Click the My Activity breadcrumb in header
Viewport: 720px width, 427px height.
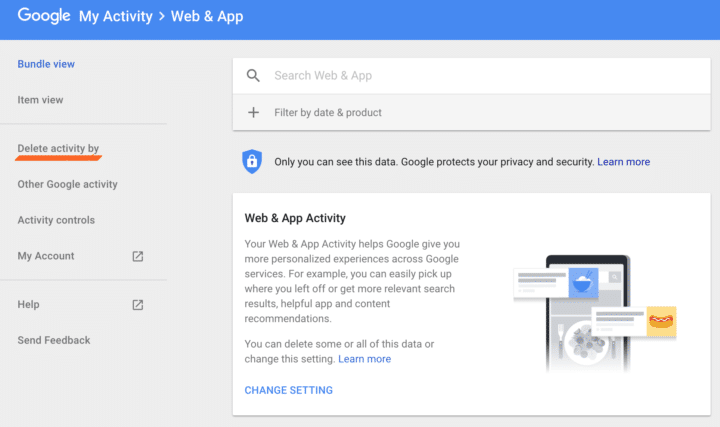[116, 17]
